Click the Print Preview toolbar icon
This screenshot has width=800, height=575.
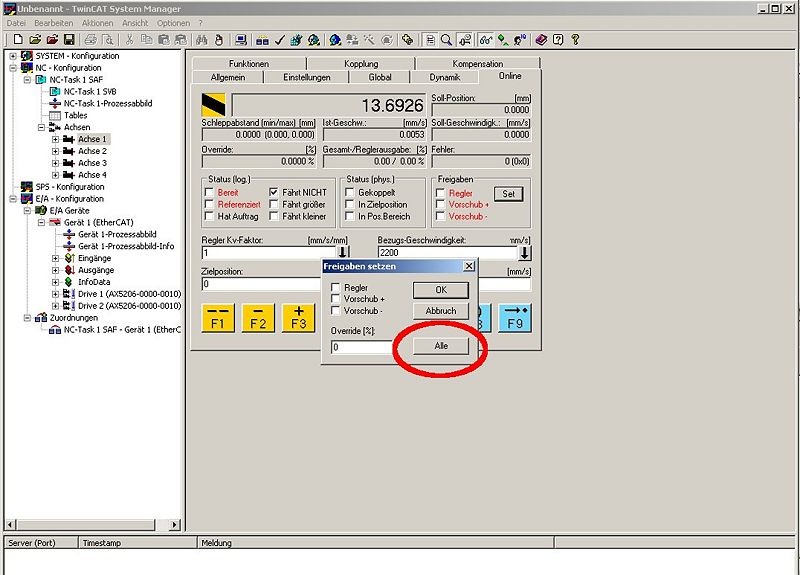pyautogui.click(x=108, y=39)
